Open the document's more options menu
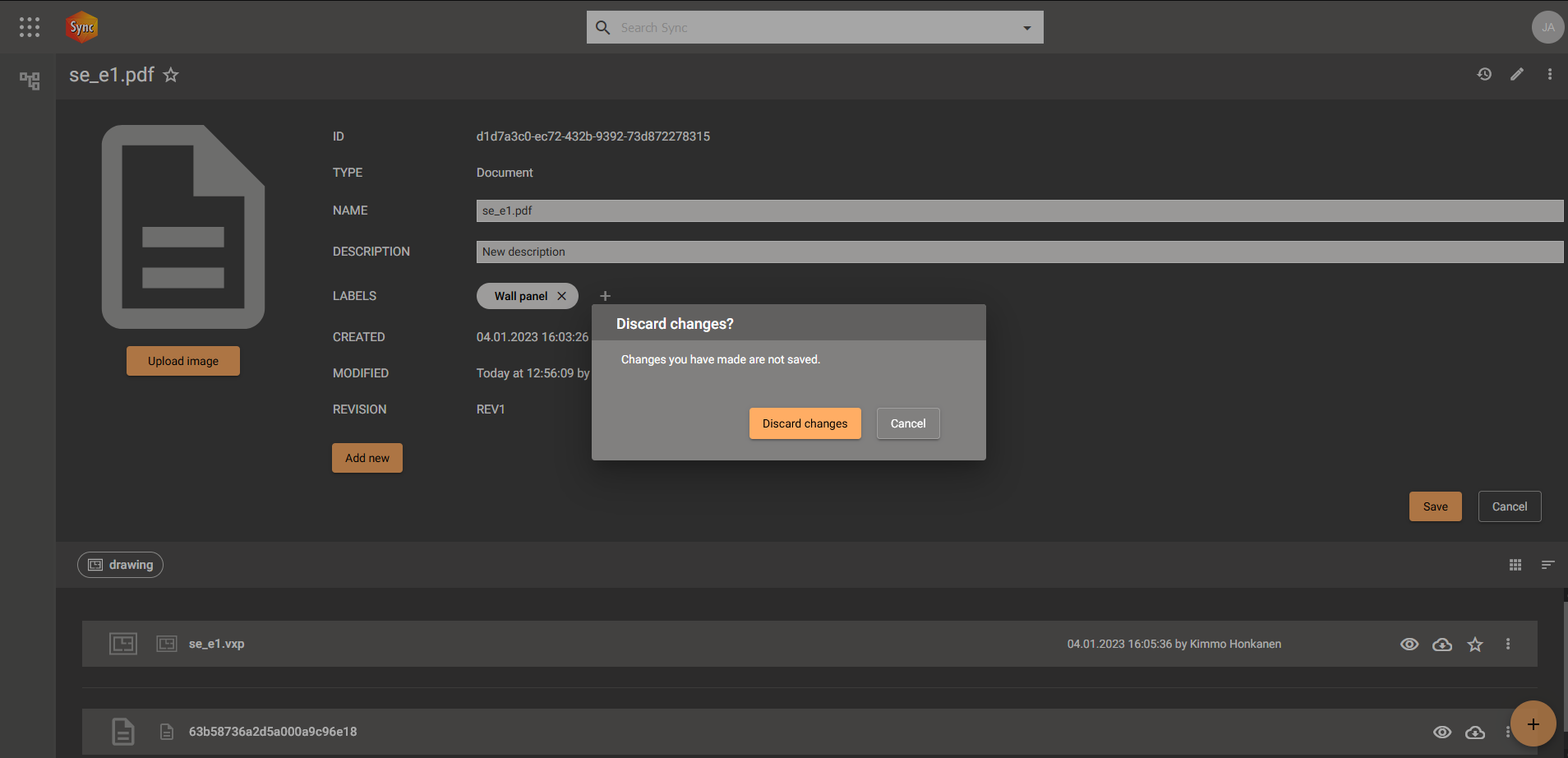 (x=1550, y=75)
